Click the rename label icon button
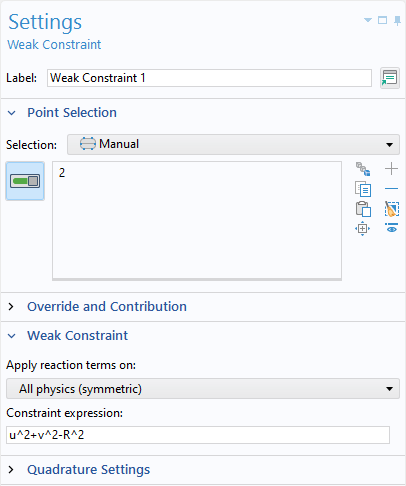This screenshot has height=486, width=406. point(390,78)
